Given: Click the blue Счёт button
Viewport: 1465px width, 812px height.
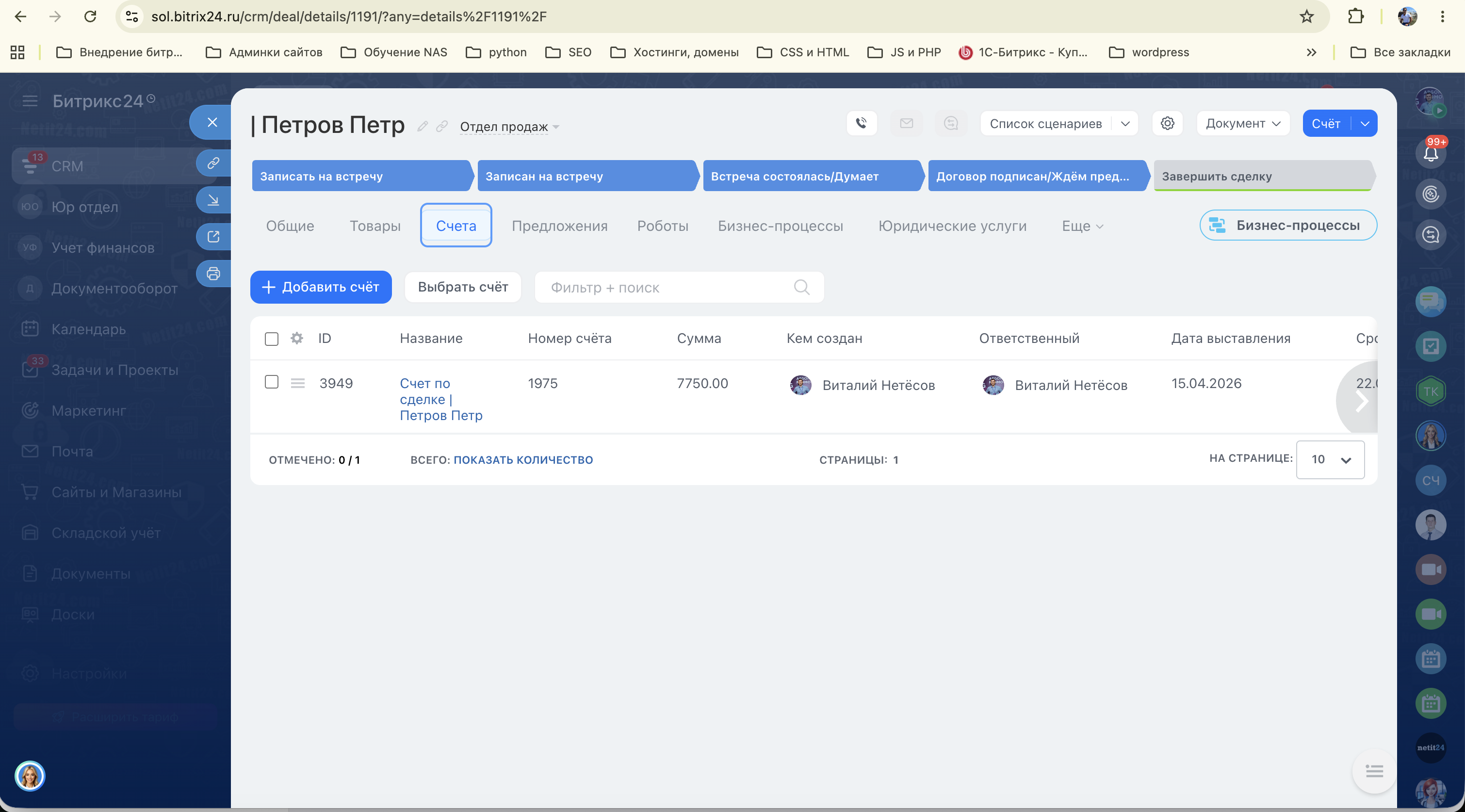Looking at the screenshot, I should tap(1326, 123).
